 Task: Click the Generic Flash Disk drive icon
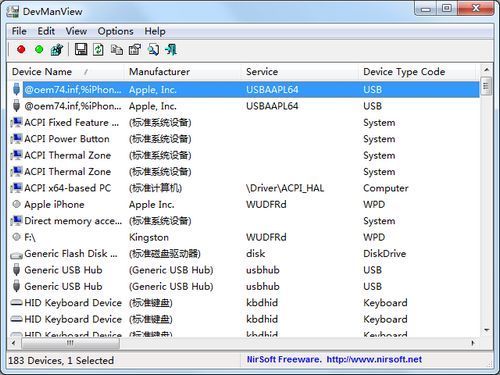[x=16, y=255]
